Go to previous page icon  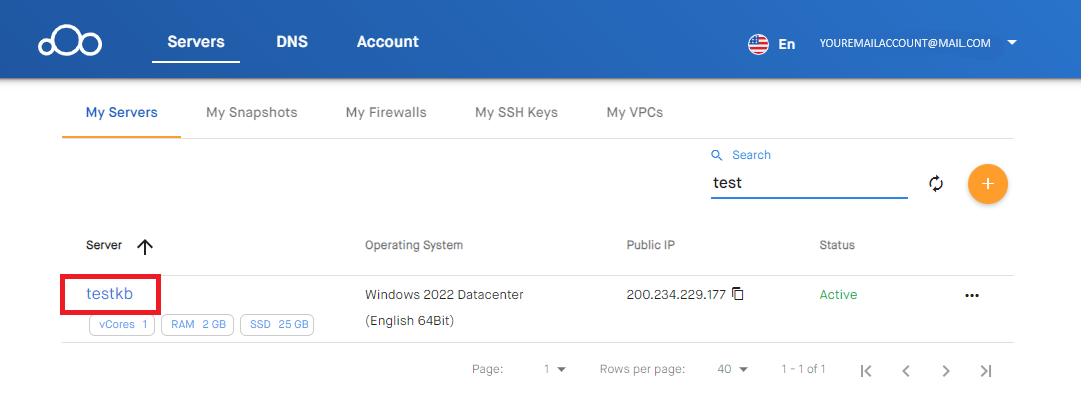[906, 370]
